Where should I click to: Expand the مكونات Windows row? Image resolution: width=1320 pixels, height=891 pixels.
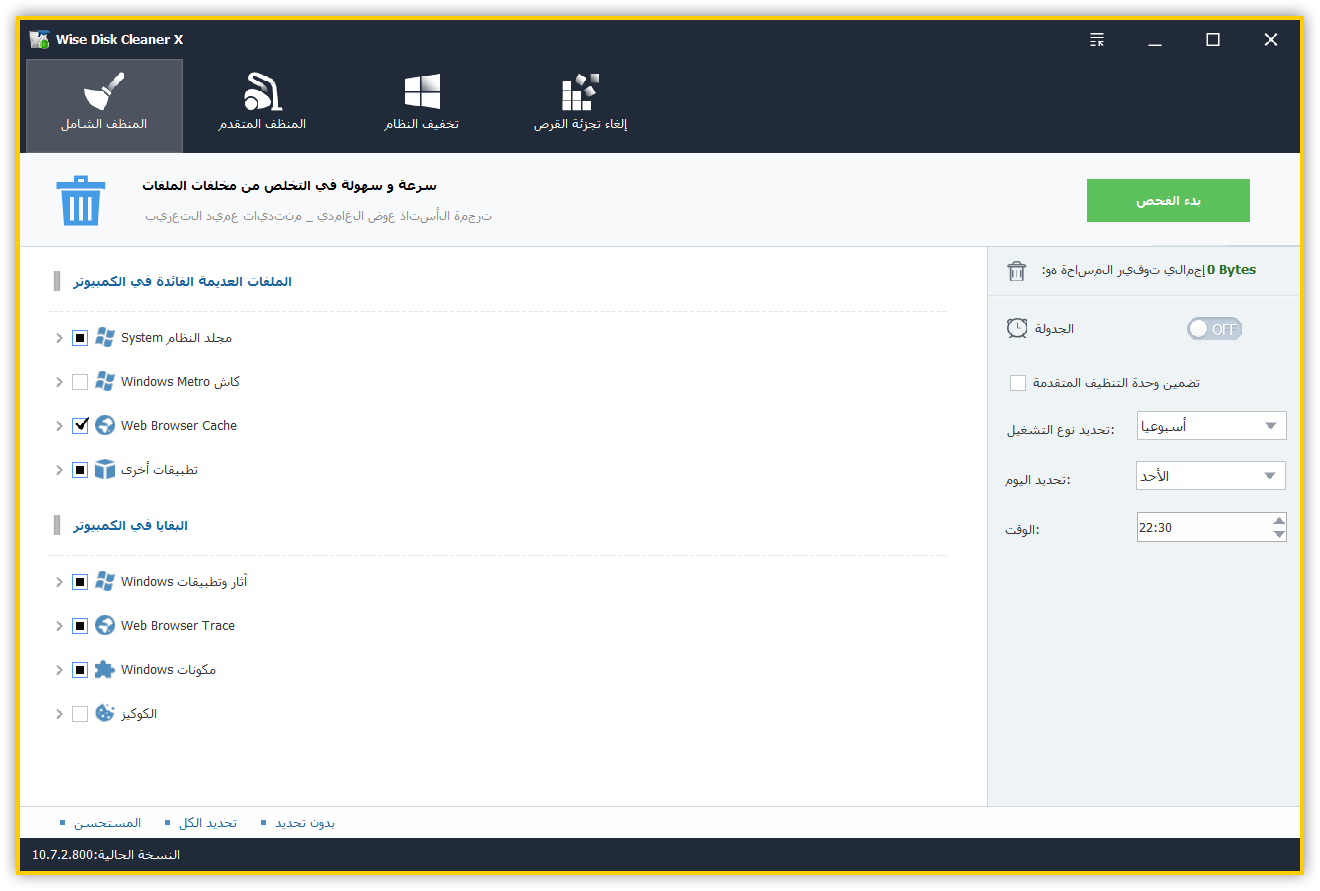59,670
